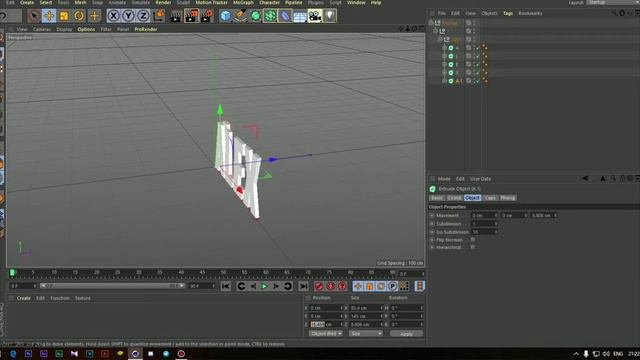The width and height of the screenshot is (640, 360).
Task: Click the timeline preview range slider
Action: [x=112, y=286]
